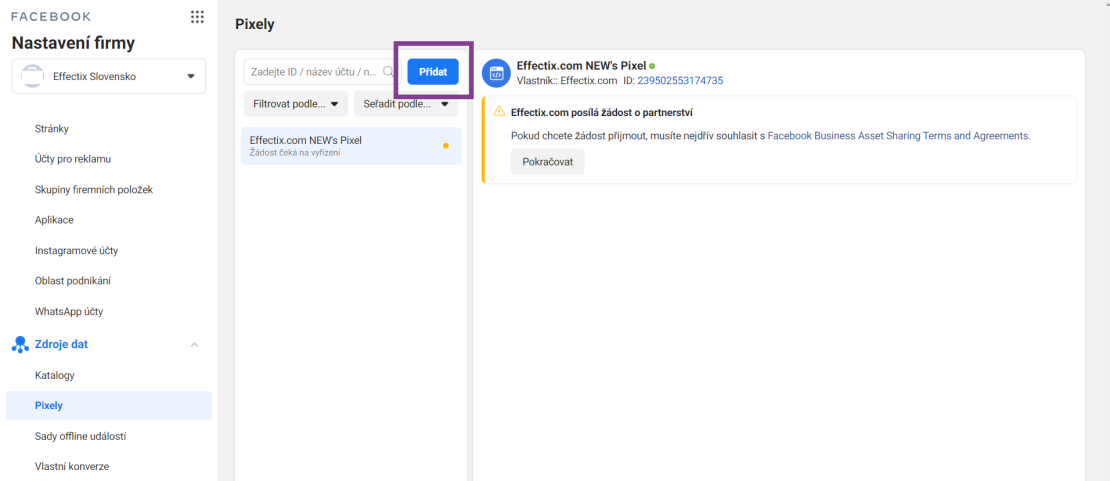Click the Zdroje dat section label
This screenshot has width=1110, height=481.
(62, 344)
